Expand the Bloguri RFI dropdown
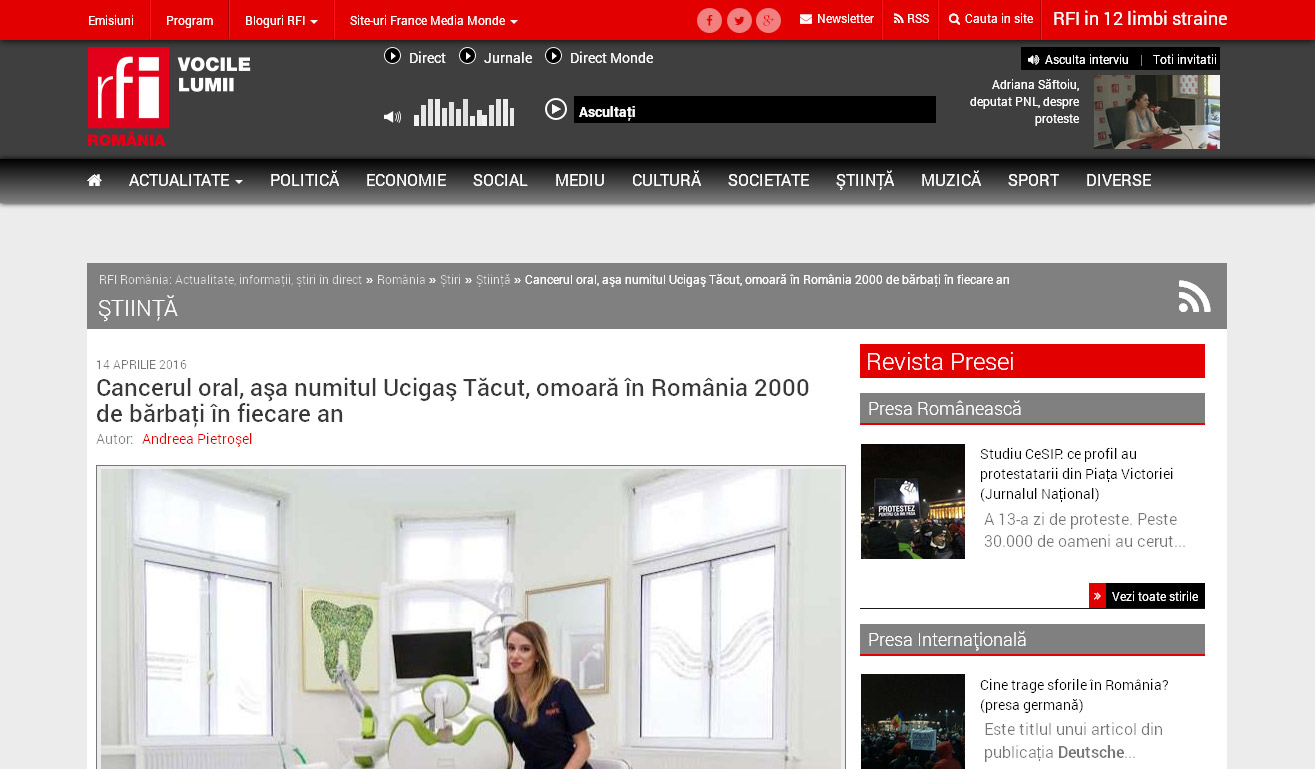The width and height of the screenshot is (1315, 769). [281, 21]
